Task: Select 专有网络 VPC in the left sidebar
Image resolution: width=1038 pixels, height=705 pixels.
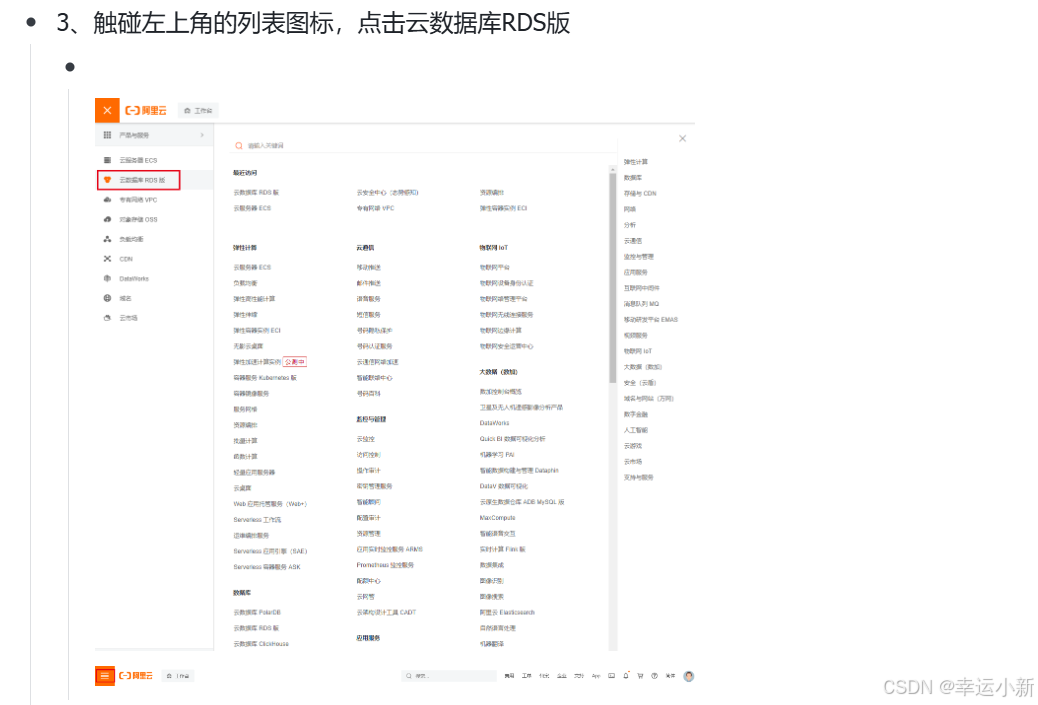Action: pos(138,200)
